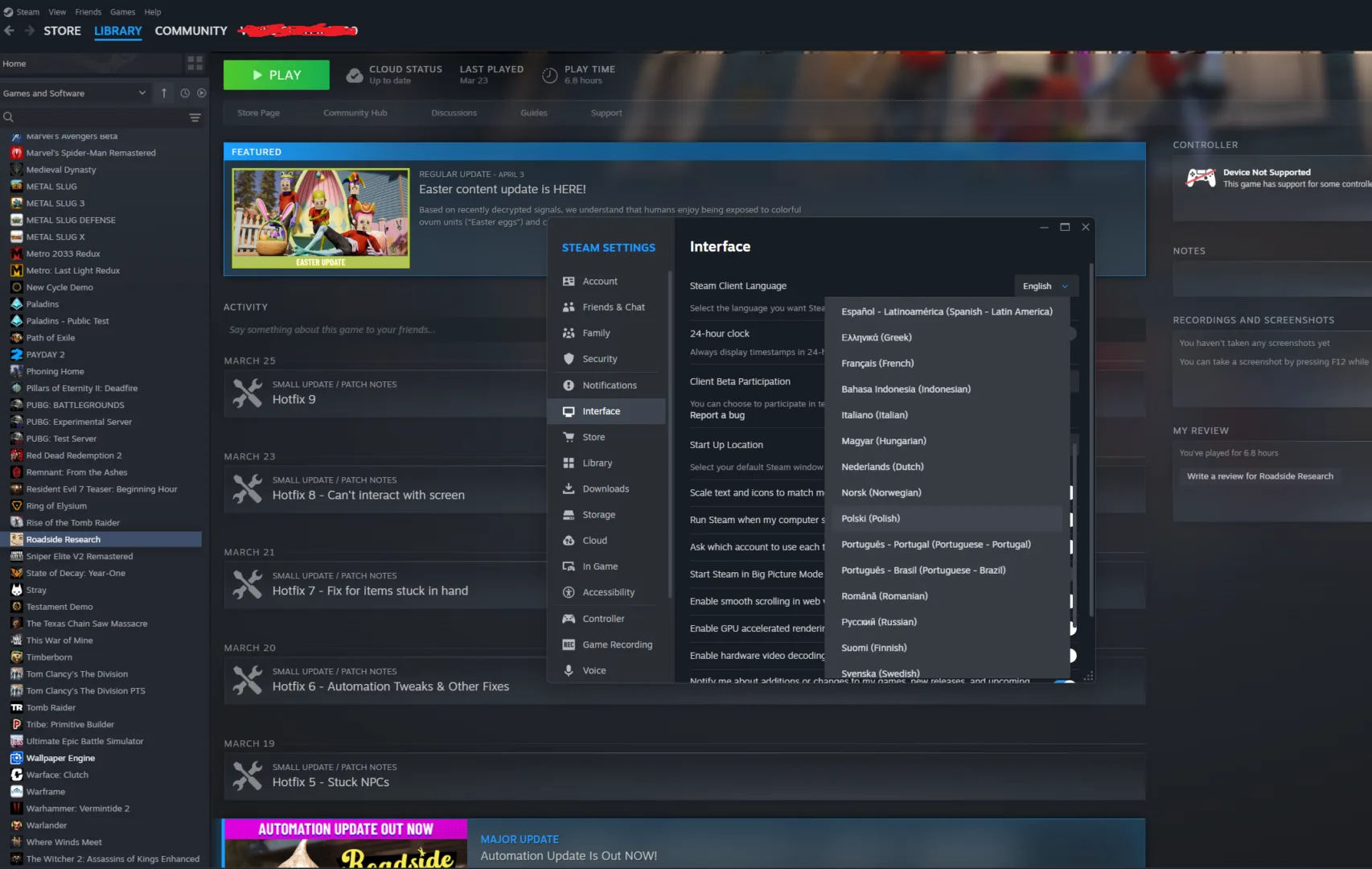The image size is (1372, 869).
Task: Click the clock icon to show recent games
Action: point(185,93)
